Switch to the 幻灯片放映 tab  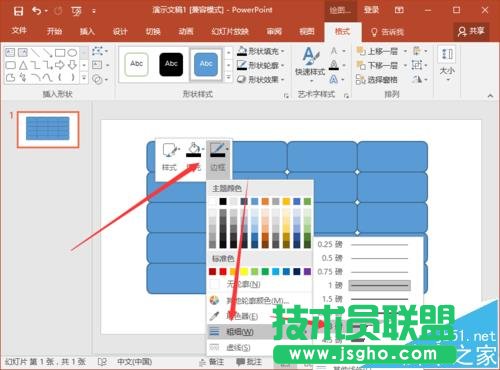(x=230, y=32)
